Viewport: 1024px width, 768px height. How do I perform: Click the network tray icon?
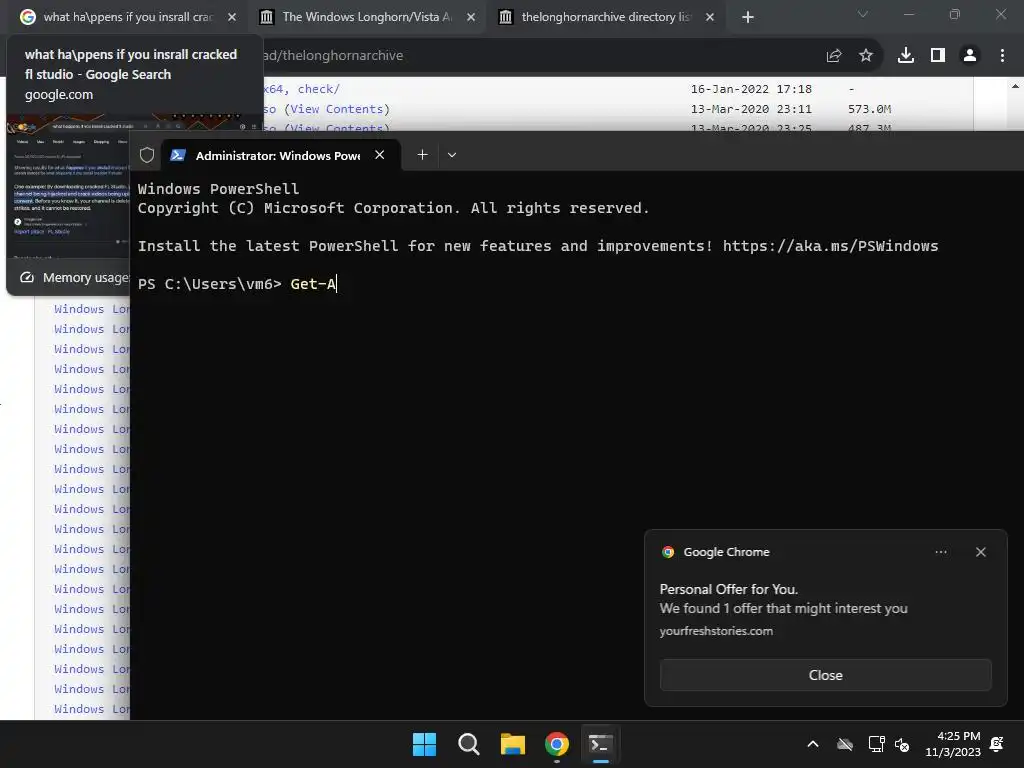coord(876,744)
